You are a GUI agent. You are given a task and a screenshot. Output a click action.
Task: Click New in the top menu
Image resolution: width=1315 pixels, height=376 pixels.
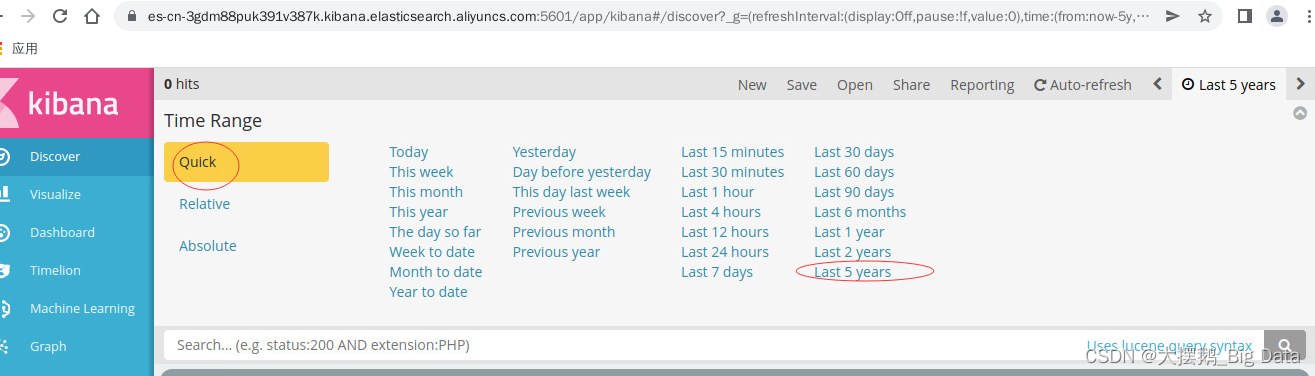point(752,85)
